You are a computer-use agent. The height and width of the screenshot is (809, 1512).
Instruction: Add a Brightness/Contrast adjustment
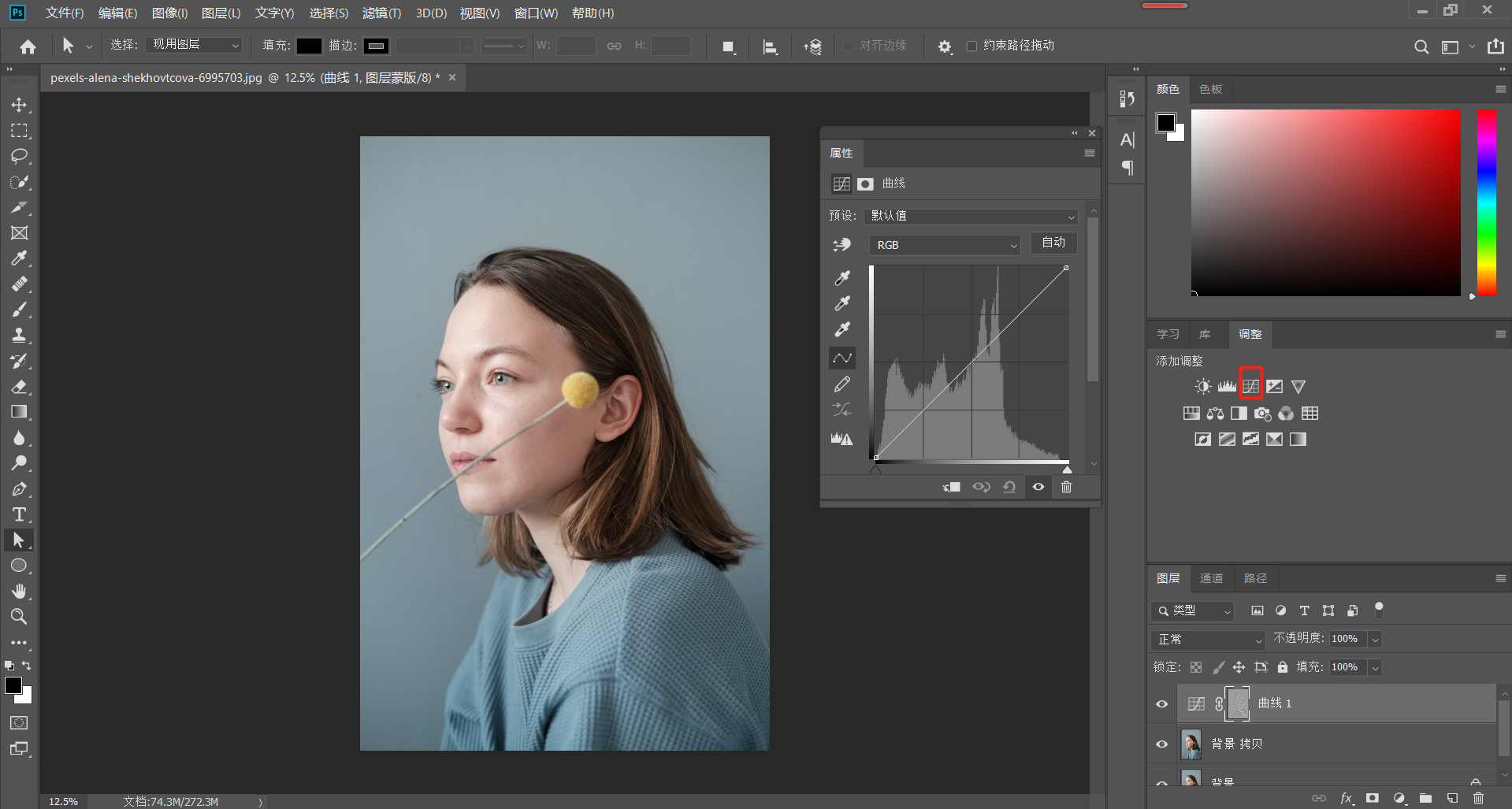click(1203, 386)
